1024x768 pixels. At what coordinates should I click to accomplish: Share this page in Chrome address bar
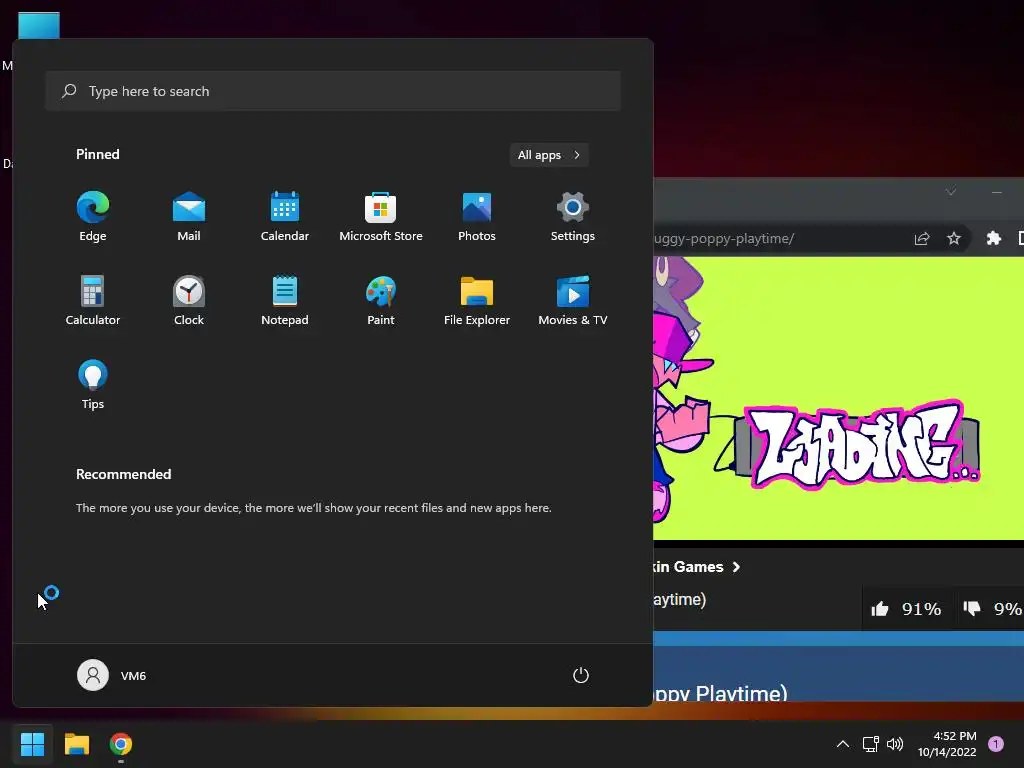[x=921, y=238]
